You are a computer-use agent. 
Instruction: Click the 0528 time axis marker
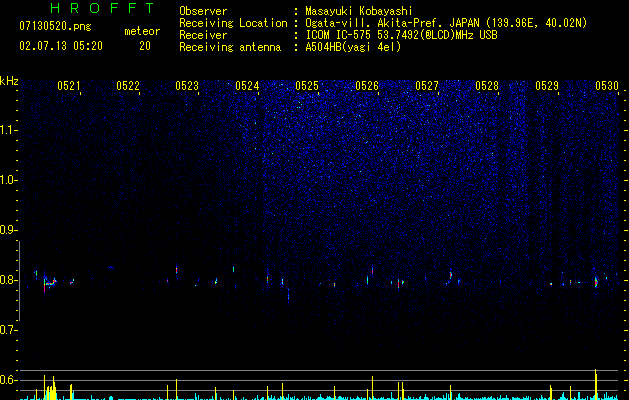[487, 86]
